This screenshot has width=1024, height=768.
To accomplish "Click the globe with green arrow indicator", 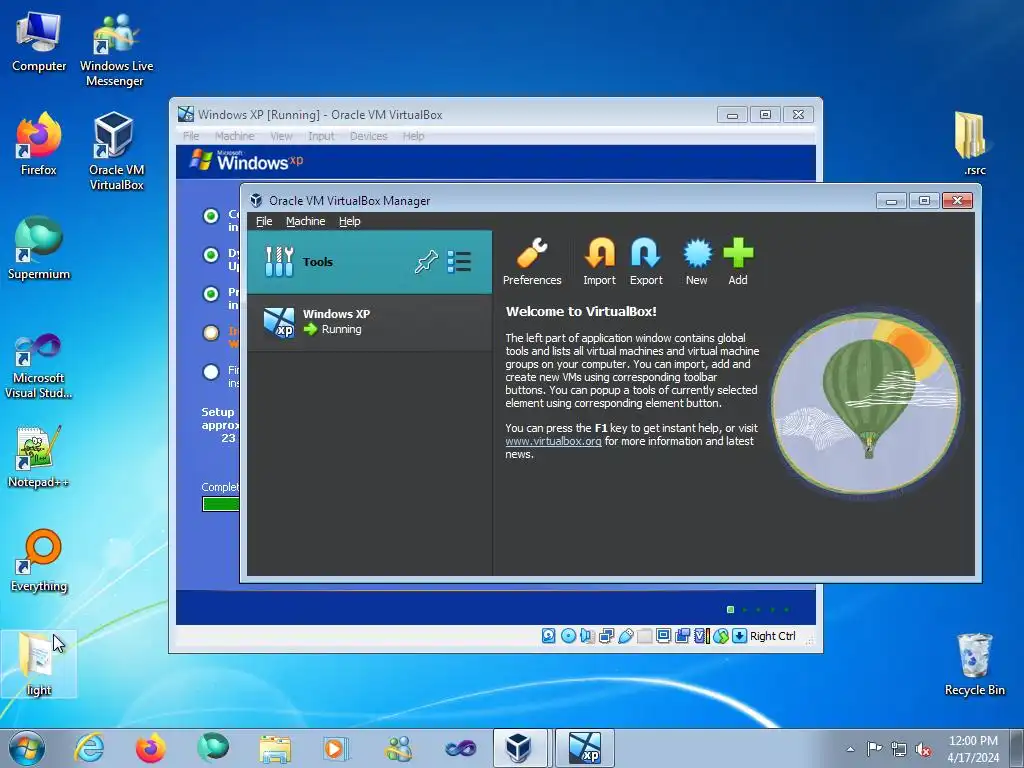I will (720, 635).
